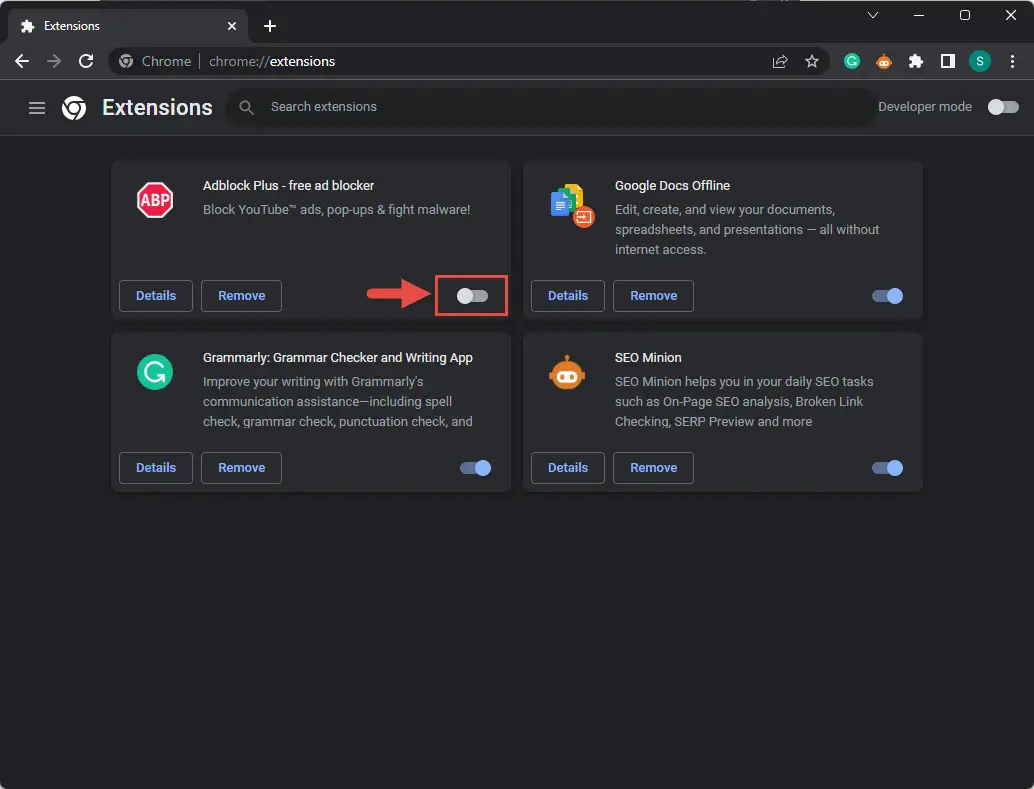Open the Extensions puzzle piece menu
Image resolution: width=1034 pixels, height=789 pixels.
click(915, 61)
